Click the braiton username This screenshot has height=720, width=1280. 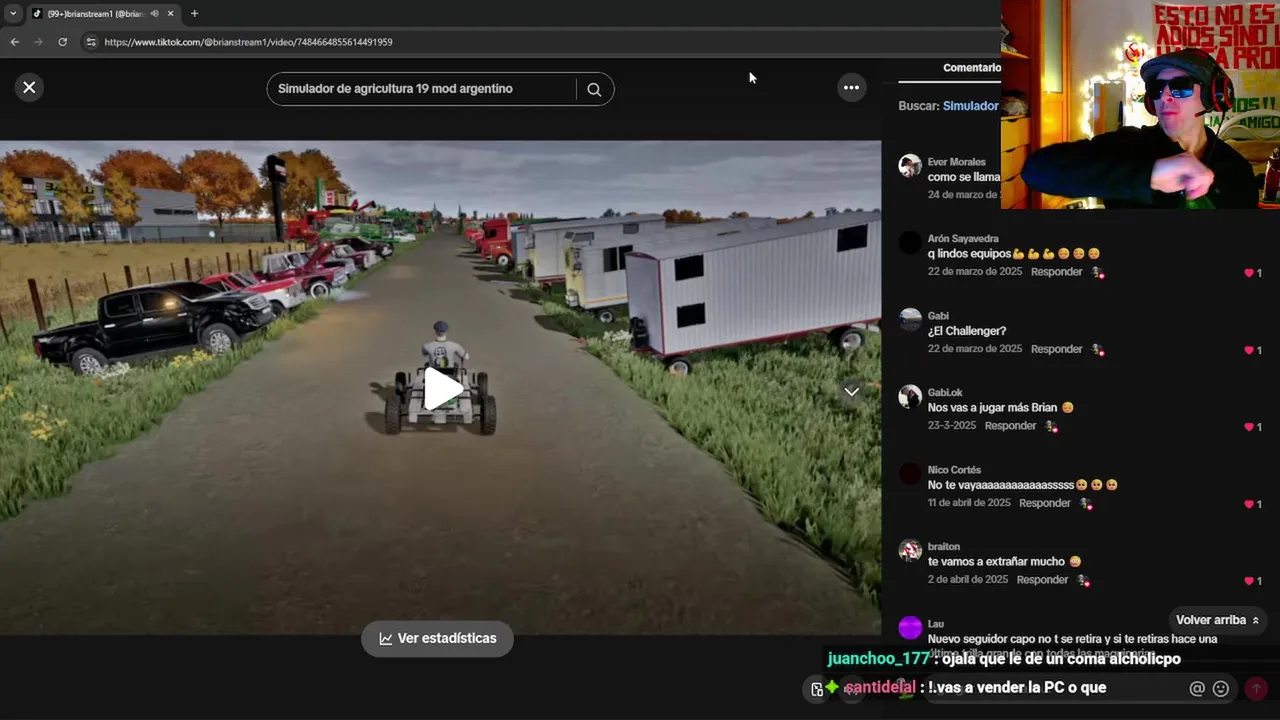click(944, 547)
